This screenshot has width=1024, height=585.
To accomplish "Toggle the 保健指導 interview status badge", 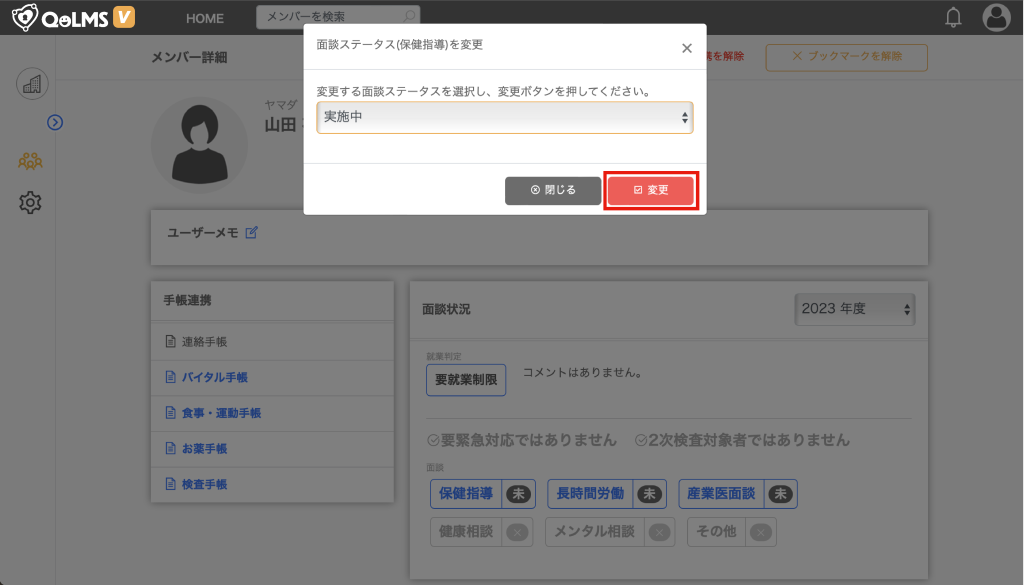I will click(482, 493).
